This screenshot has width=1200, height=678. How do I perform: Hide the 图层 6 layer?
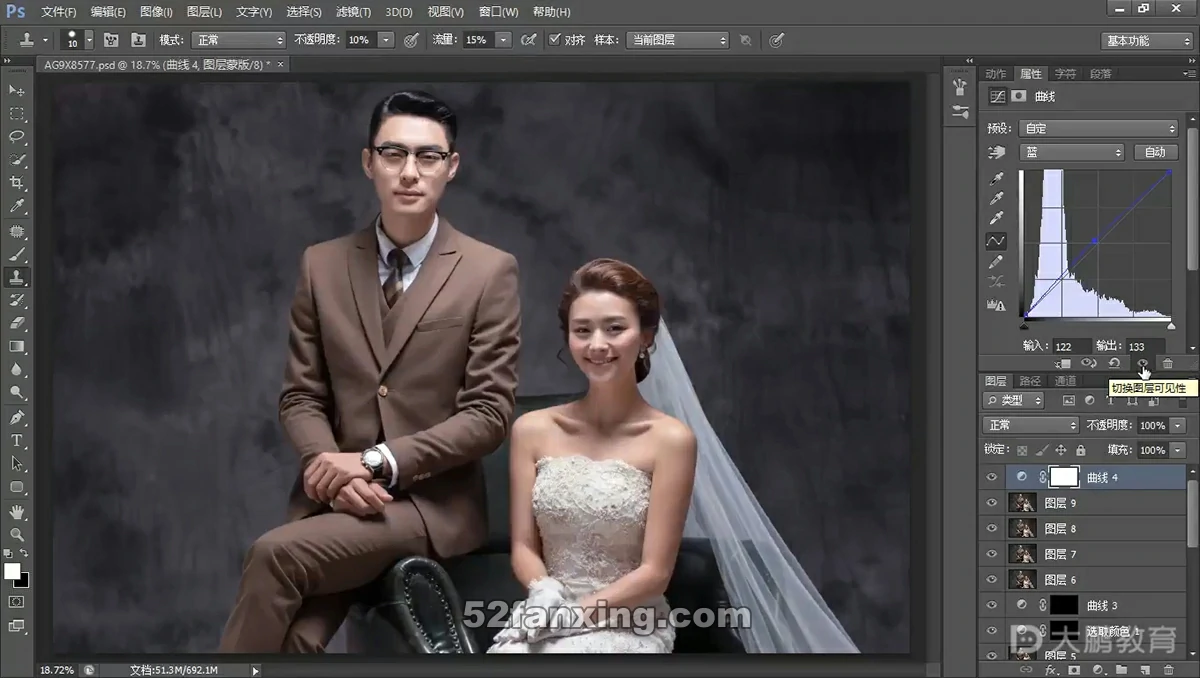992,580
